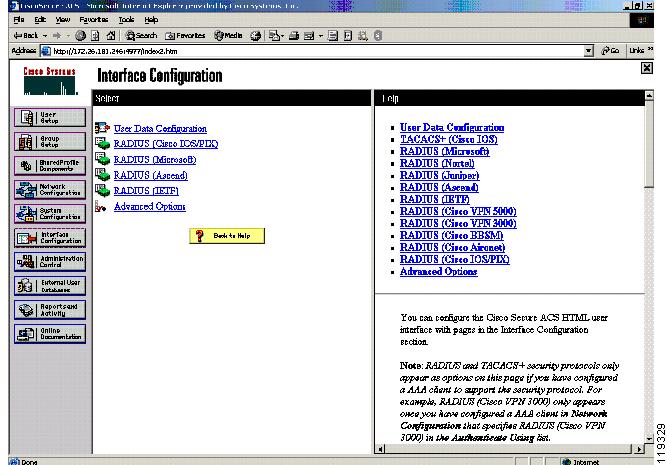This screenshot has height=465, width=667.
Task: Click the icon beside RADIUS (Cisco IOS/PIX)
Action: pyautogui.click(x=102, y=143)
